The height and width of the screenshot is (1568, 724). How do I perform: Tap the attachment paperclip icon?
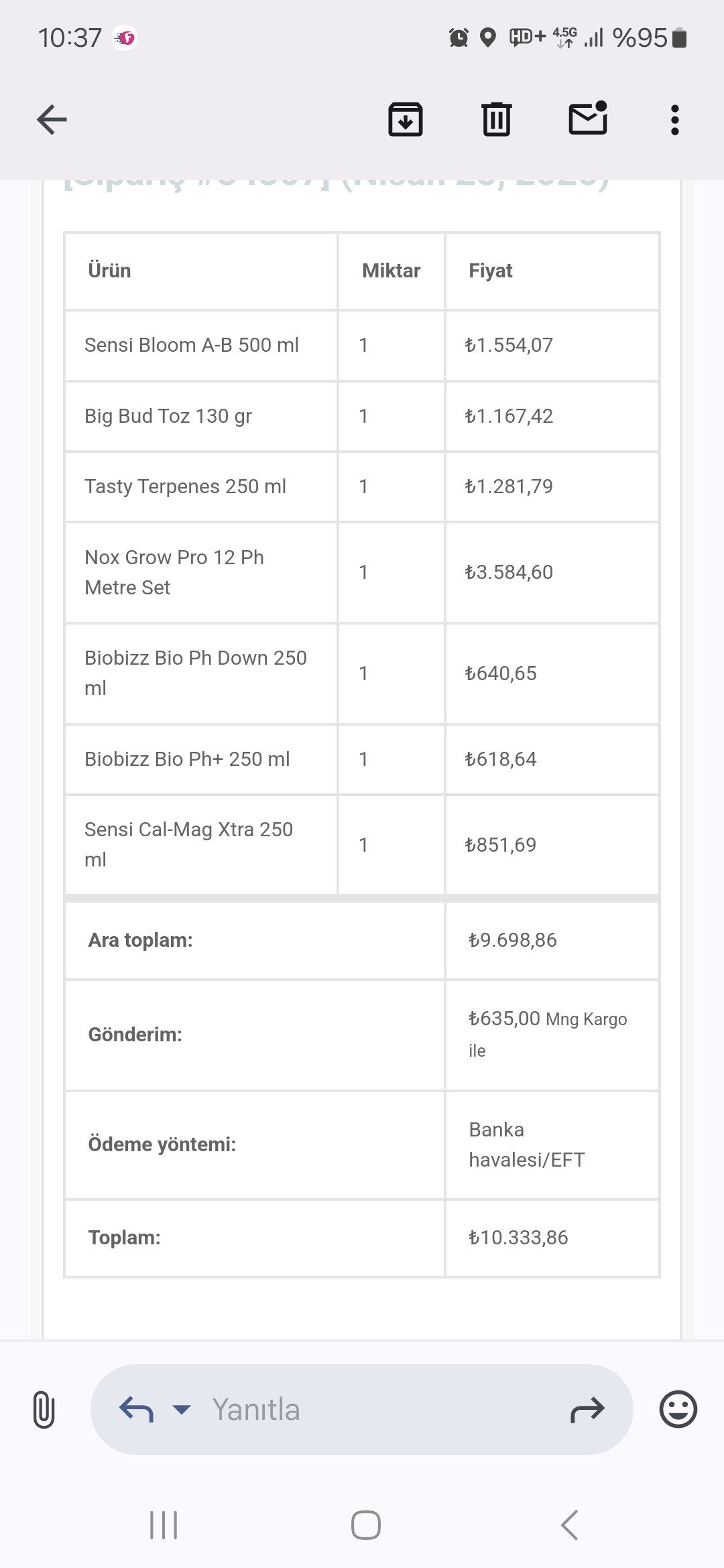44,1409
